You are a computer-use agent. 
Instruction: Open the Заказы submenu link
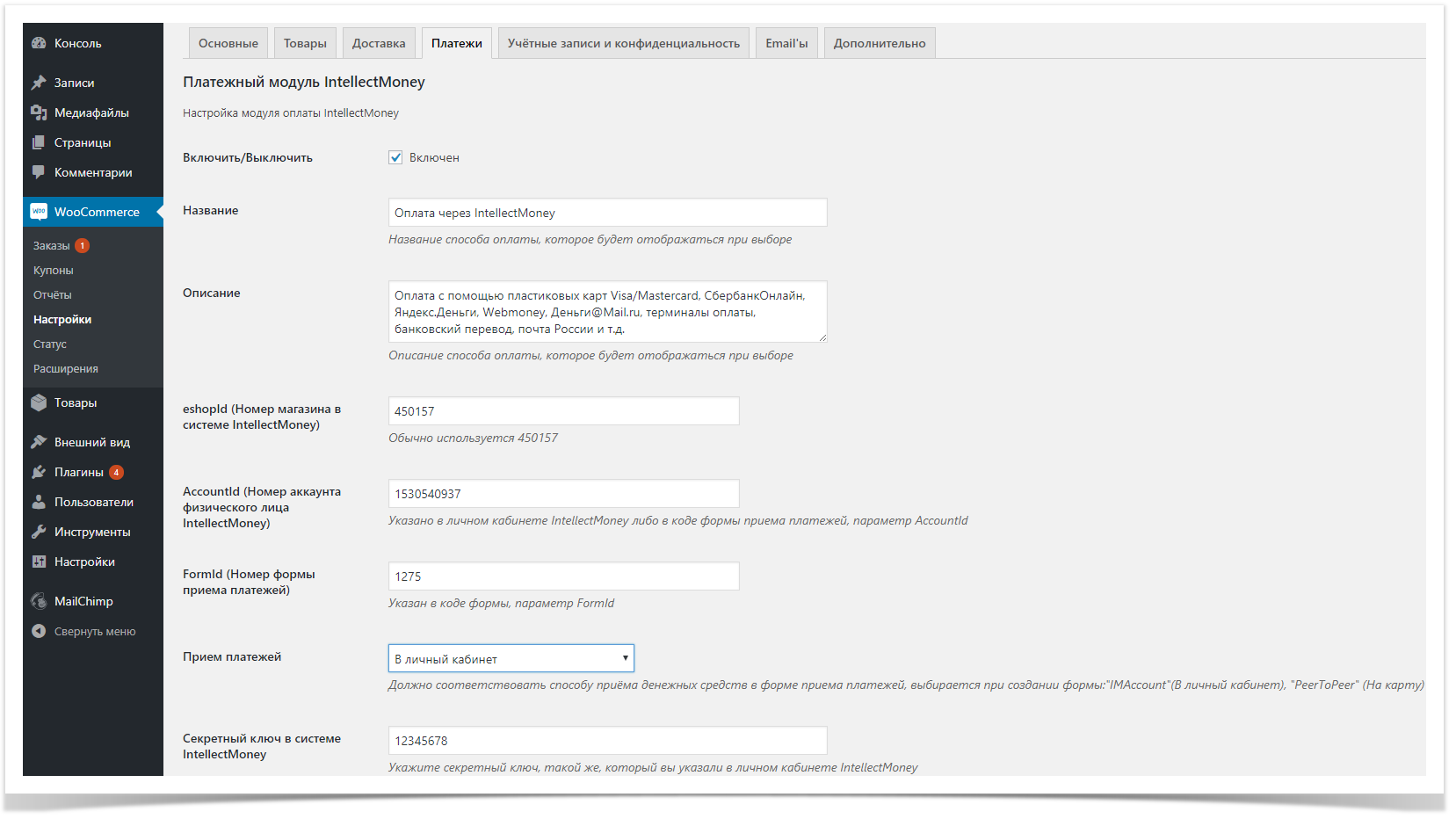click(51, 246)
